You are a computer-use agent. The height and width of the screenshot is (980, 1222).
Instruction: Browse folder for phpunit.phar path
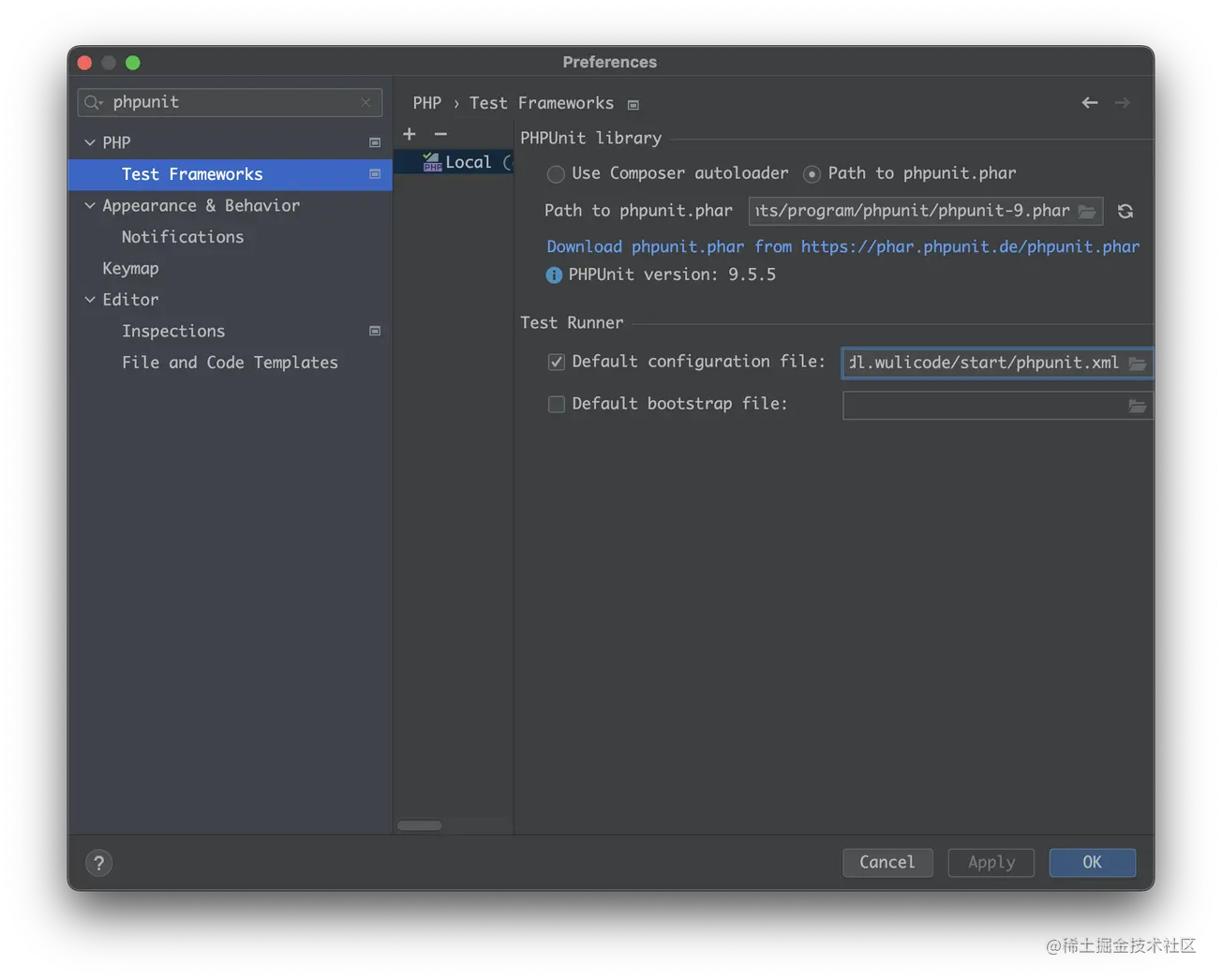(1087, 212)
